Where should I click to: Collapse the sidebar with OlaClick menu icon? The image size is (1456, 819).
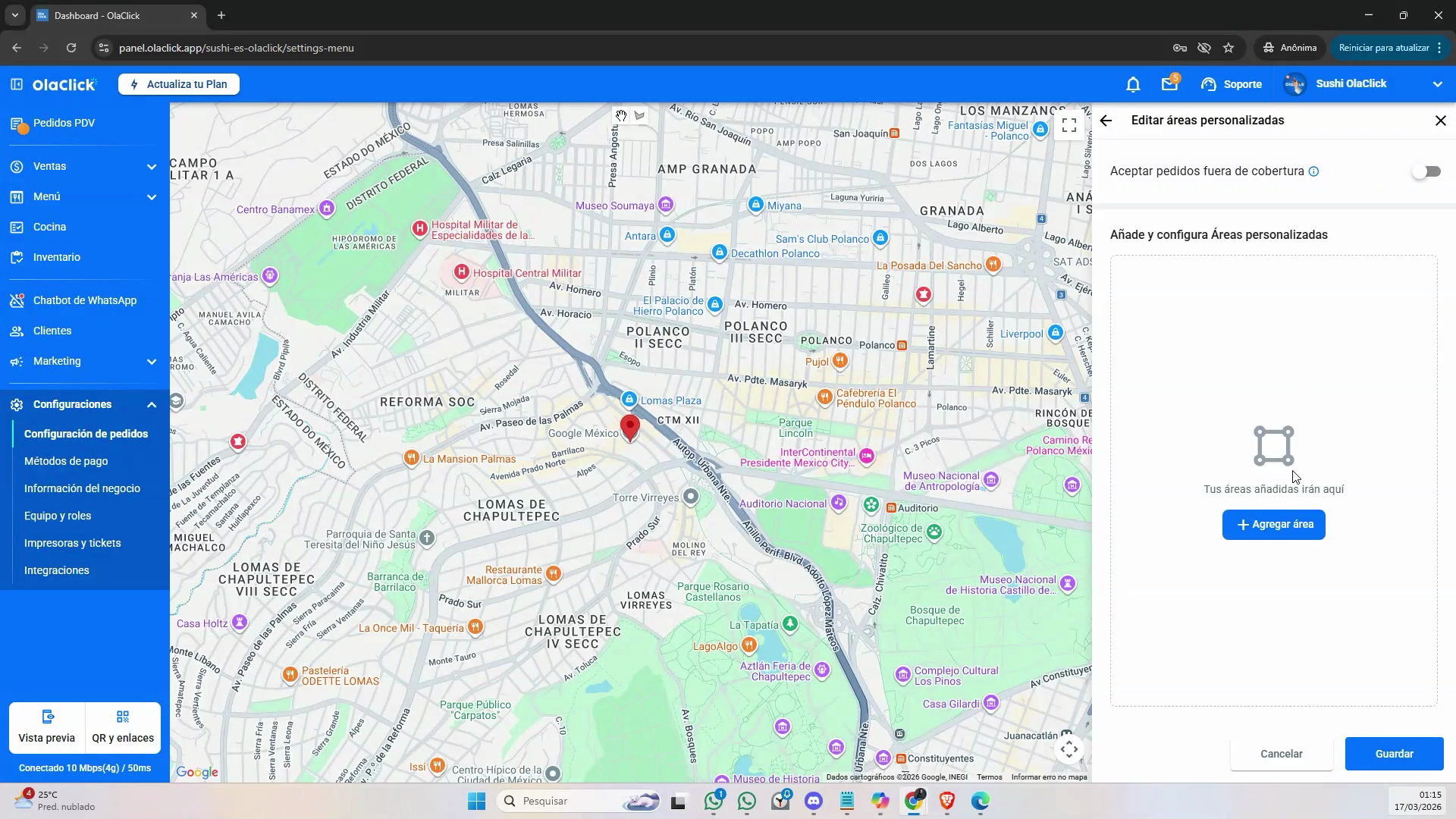coord(17,84)
